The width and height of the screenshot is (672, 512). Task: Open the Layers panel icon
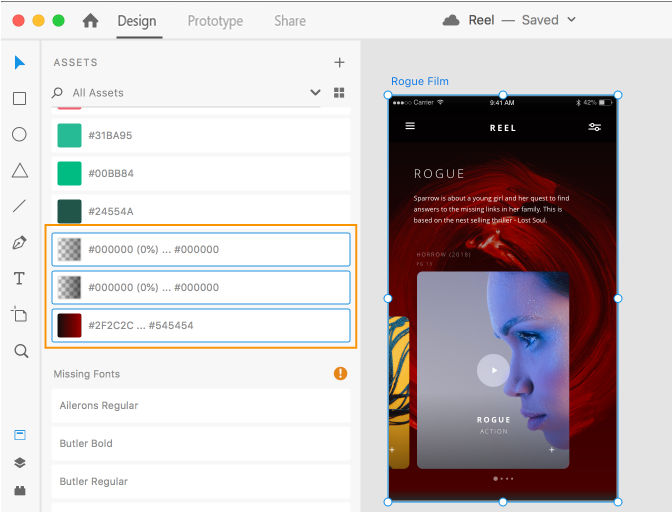[x=20, y=463]
